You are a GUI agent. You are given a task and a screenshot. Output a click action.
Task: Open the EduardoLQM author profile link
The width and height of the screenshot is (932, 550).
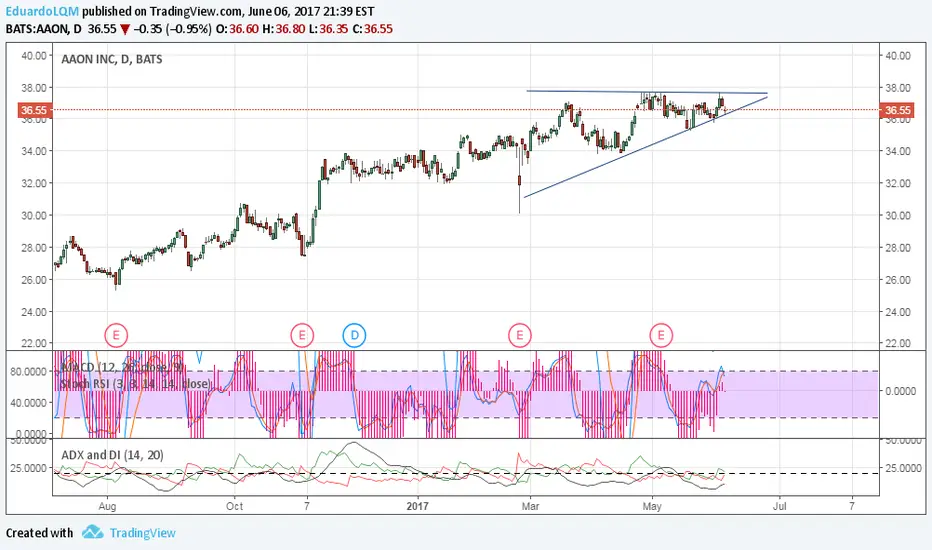click(42, 11)
